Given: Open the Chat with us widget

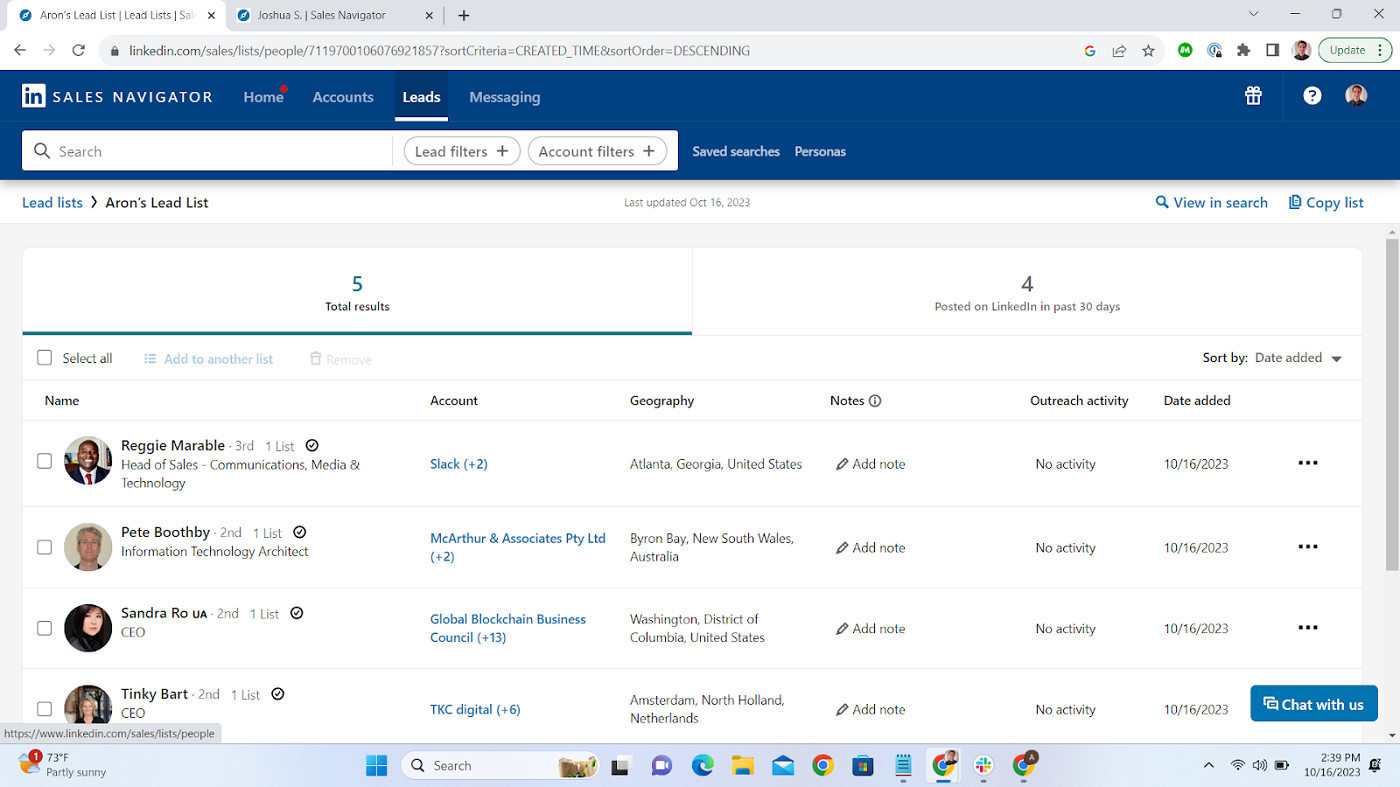Looking at the screenshot, I should [x=1313, y=703].
